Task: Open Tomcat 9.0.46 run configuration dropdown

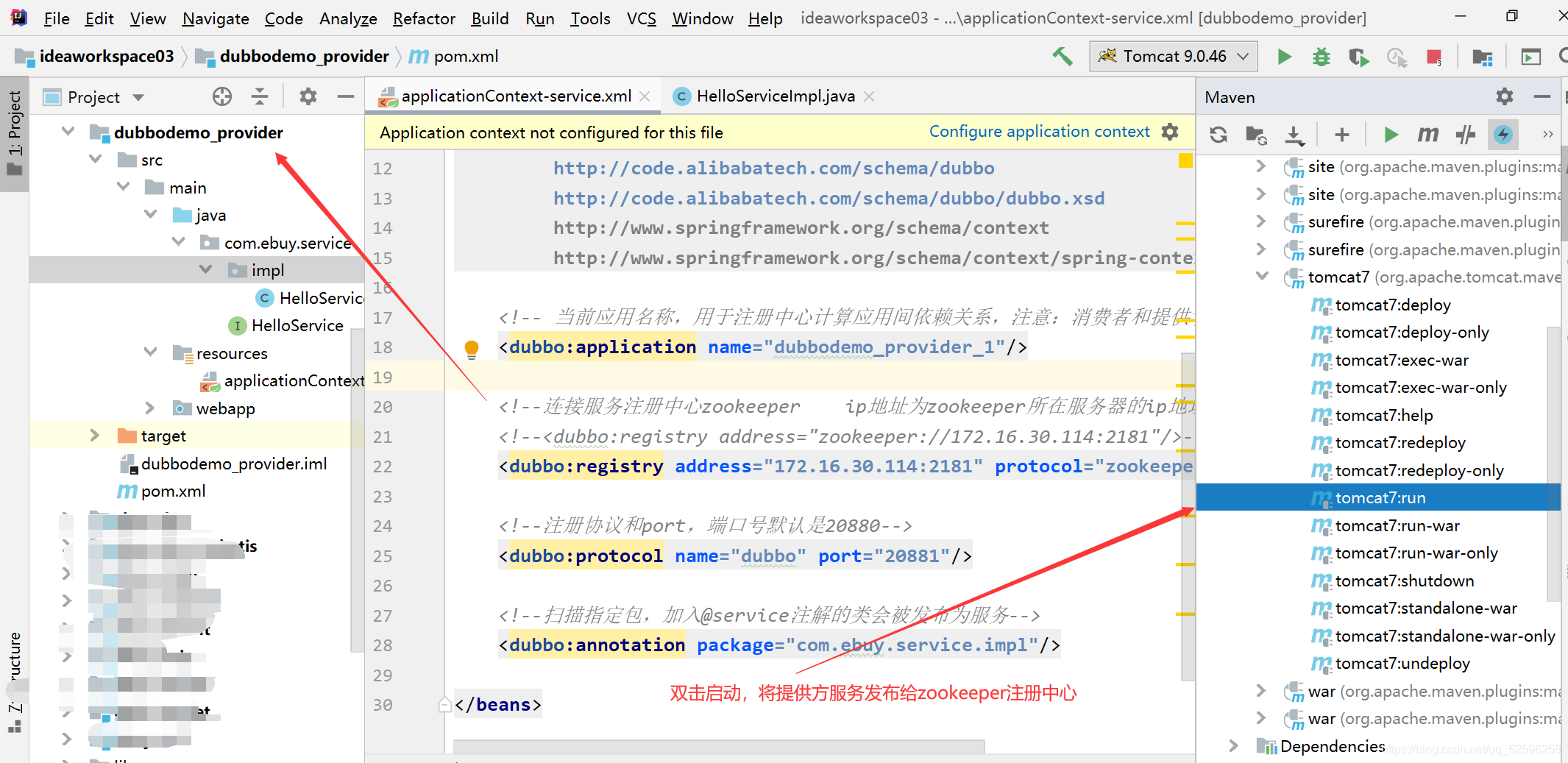Action: tap(1174, 57)
